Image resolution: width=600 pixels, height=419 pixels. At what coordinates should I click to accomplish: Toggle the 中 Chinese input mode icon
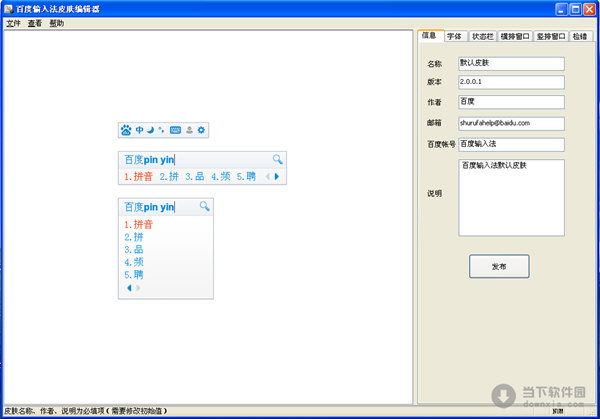click(x=140, y=130)
